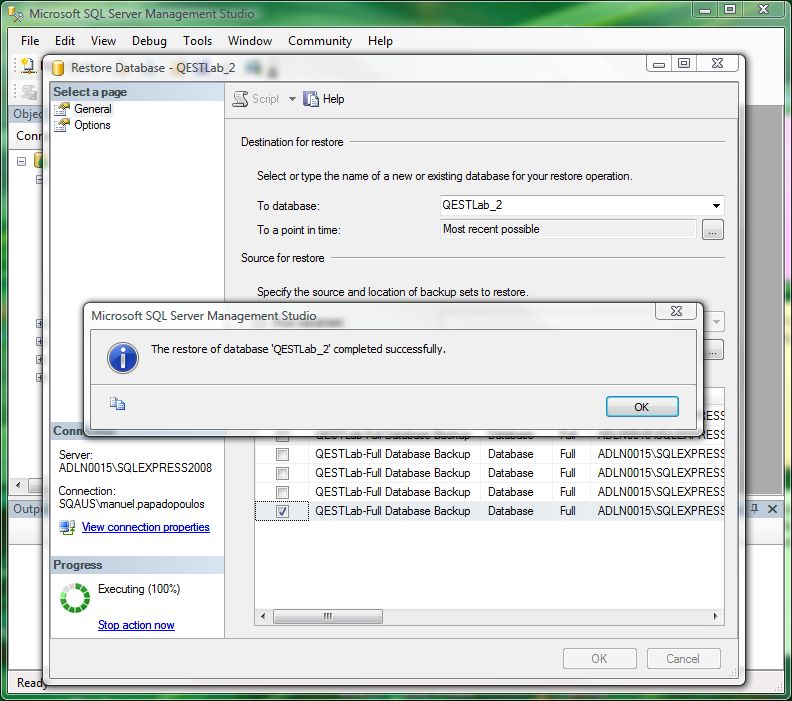Screen dimensions: 792x701
Task: Click the copy message icon in the dialog
Action: [x=117, y=405]
